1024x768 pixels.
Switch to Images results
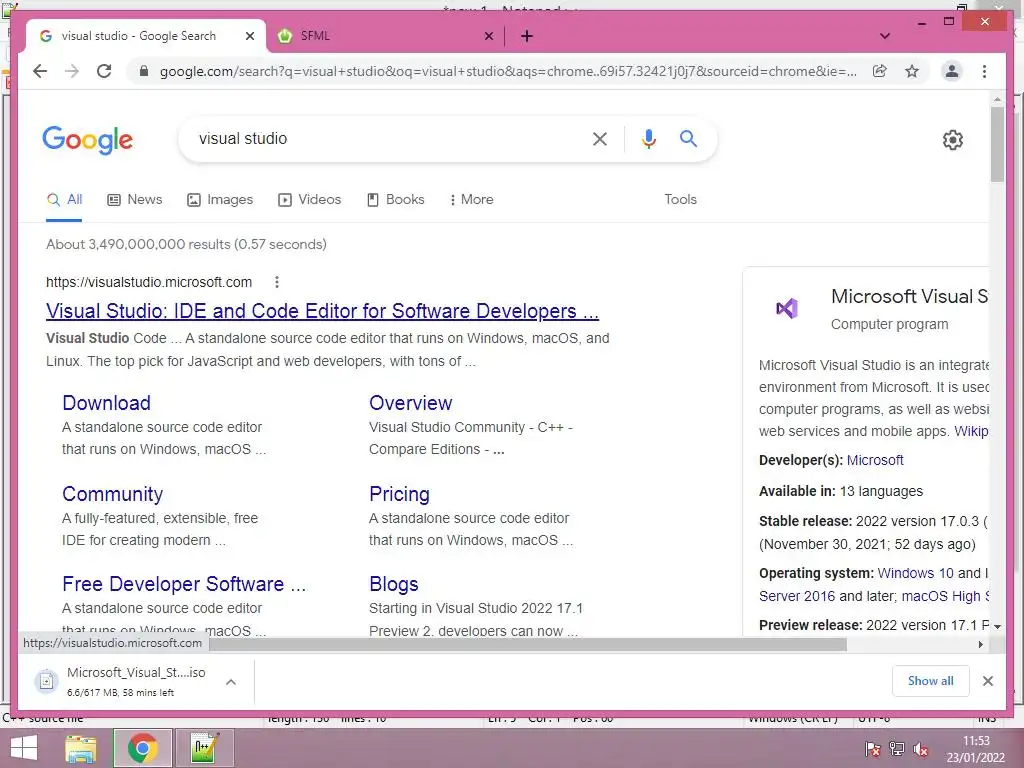click(x=220, y=200)
